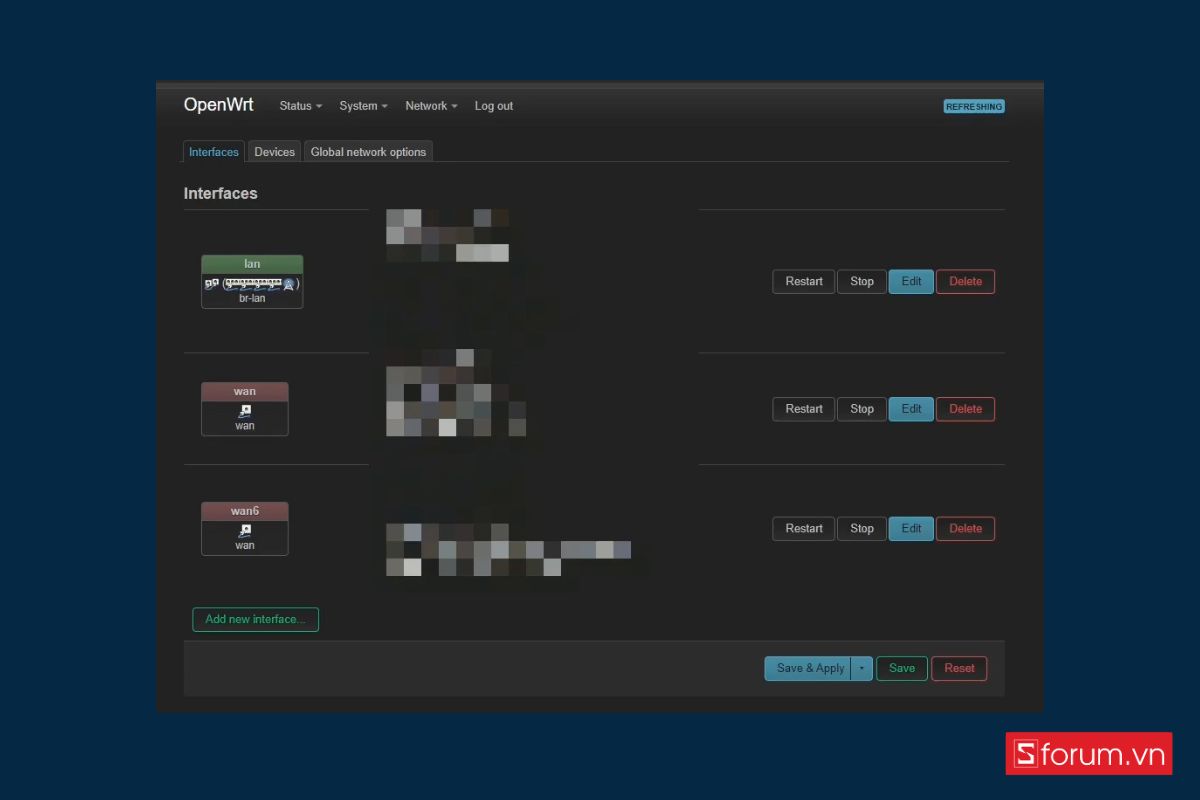
Task: Restart the wan6 interface
Action: click(x=804, y=529)
